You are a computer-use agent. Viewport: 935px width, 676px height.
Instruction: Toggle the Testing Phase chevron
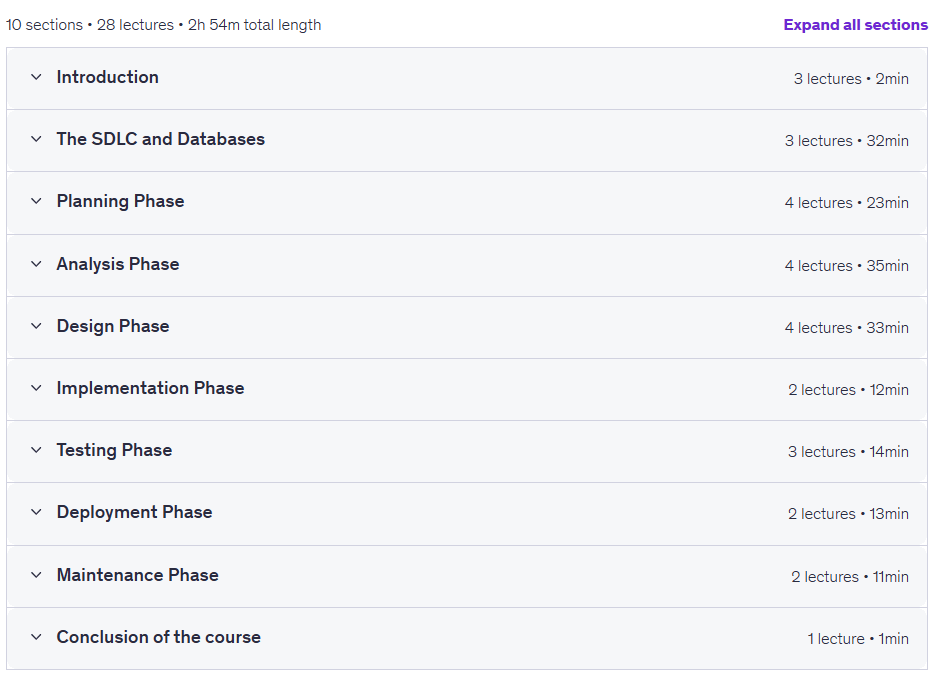tap(36, 449)
